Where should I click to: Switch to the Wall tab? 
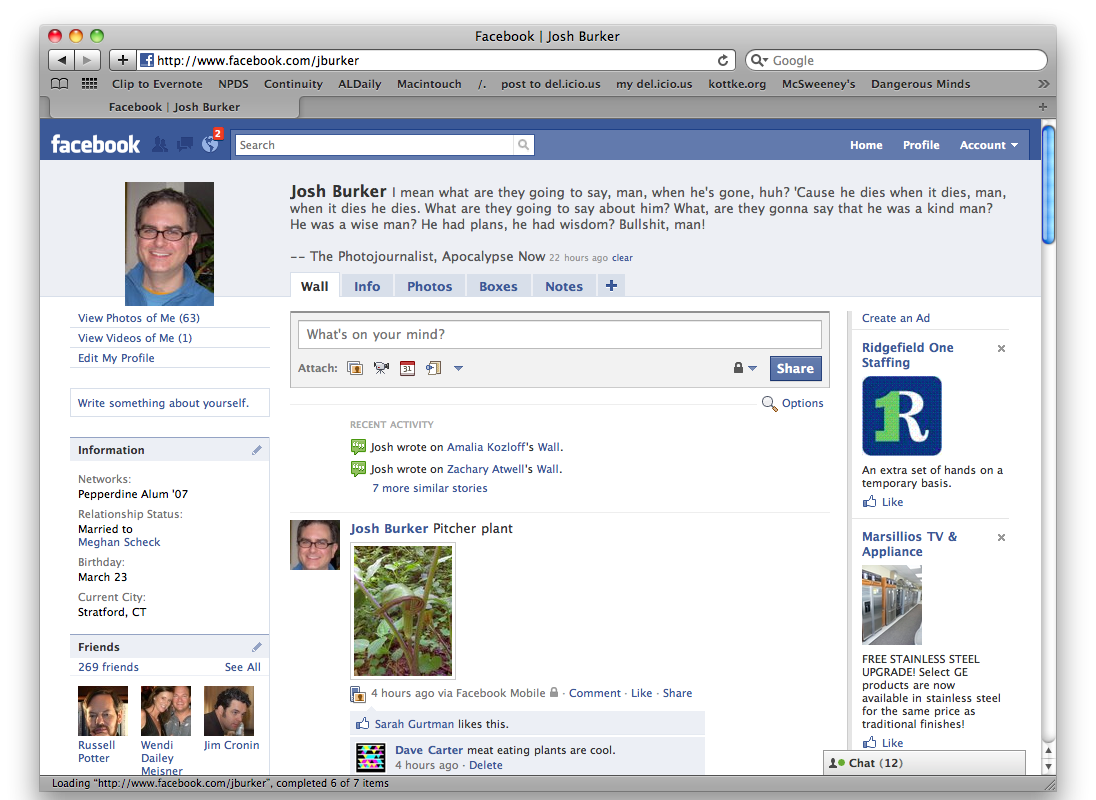(315, 286)
